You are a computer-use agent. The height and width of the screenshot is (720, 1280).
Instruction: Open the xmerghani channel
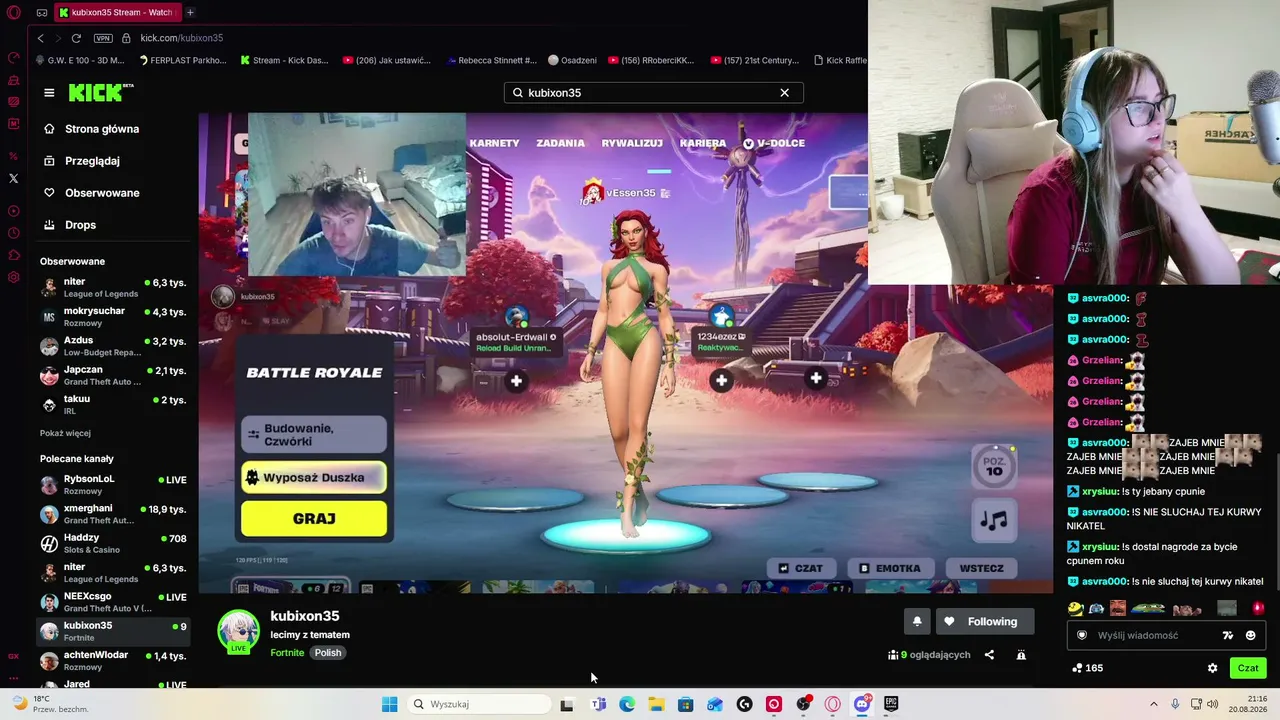coord(114,514)
